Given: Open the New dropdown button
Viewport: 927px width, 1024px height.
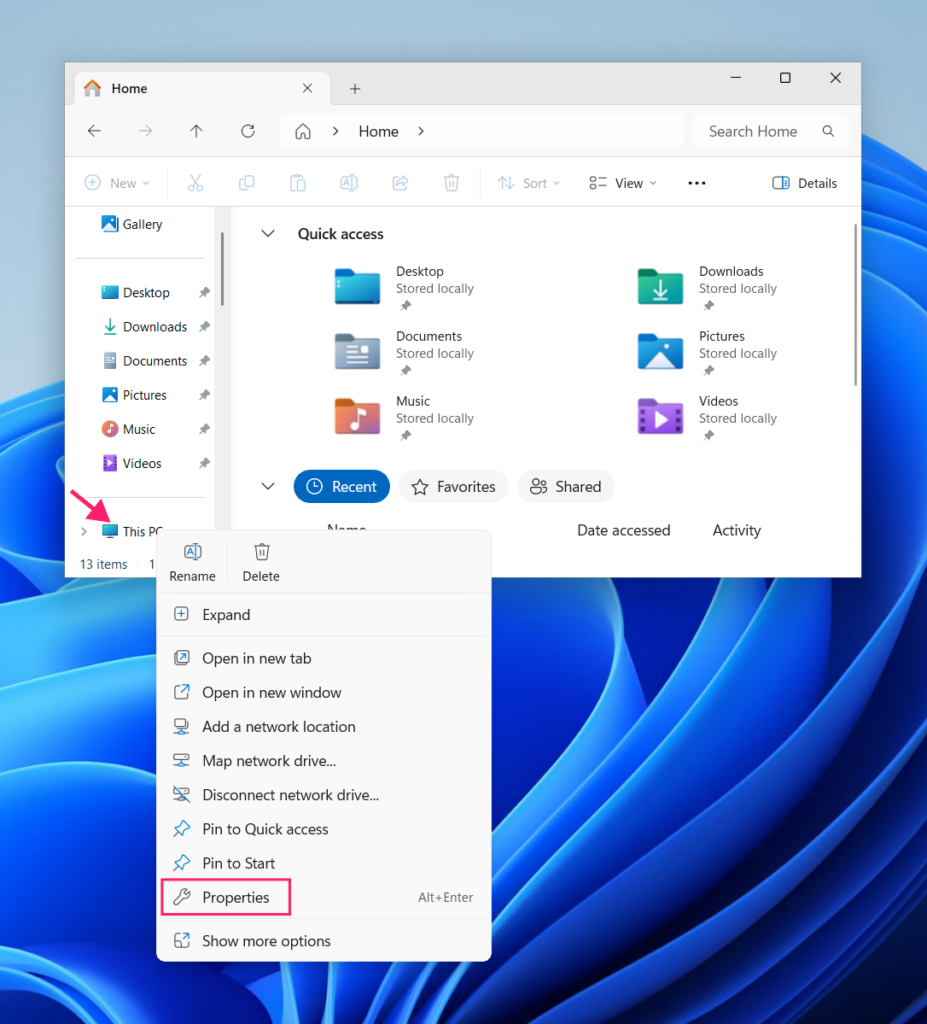Looking at the screenshot, I should point(118,183).
